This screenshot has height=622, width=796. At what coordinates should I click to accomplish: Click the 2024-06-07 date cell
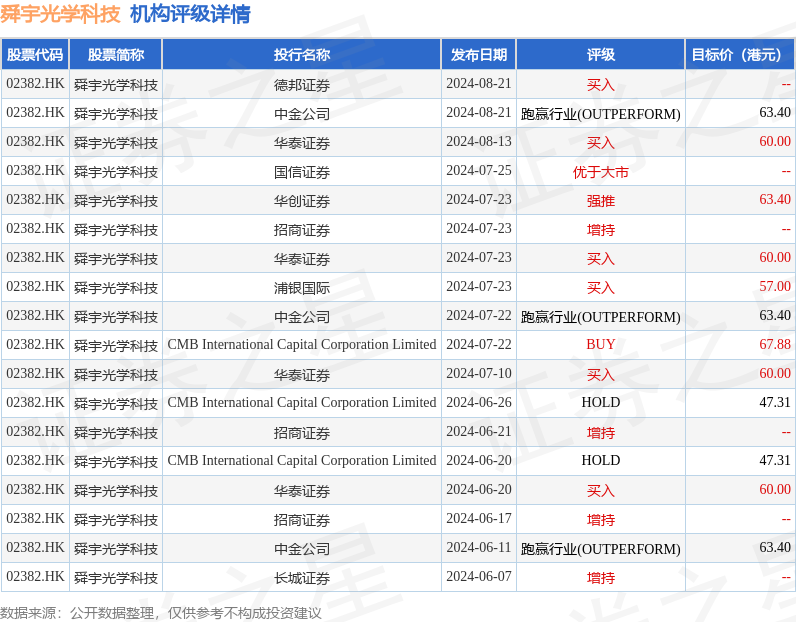tap(479, 576)
